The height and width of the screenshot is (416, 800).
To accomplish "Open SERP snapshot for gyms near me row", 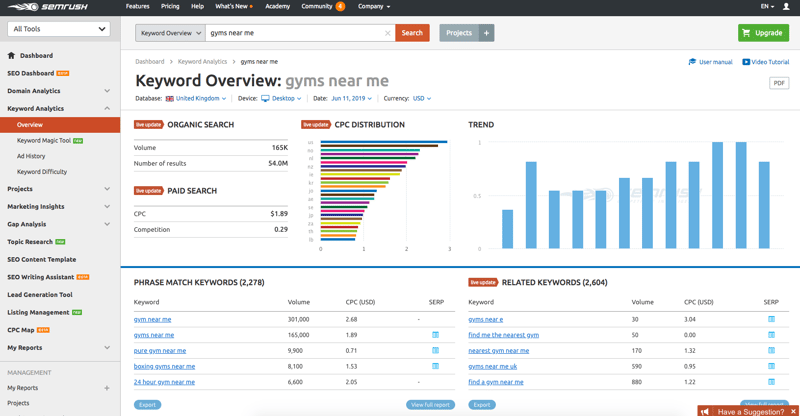I will tap(435, 335).
